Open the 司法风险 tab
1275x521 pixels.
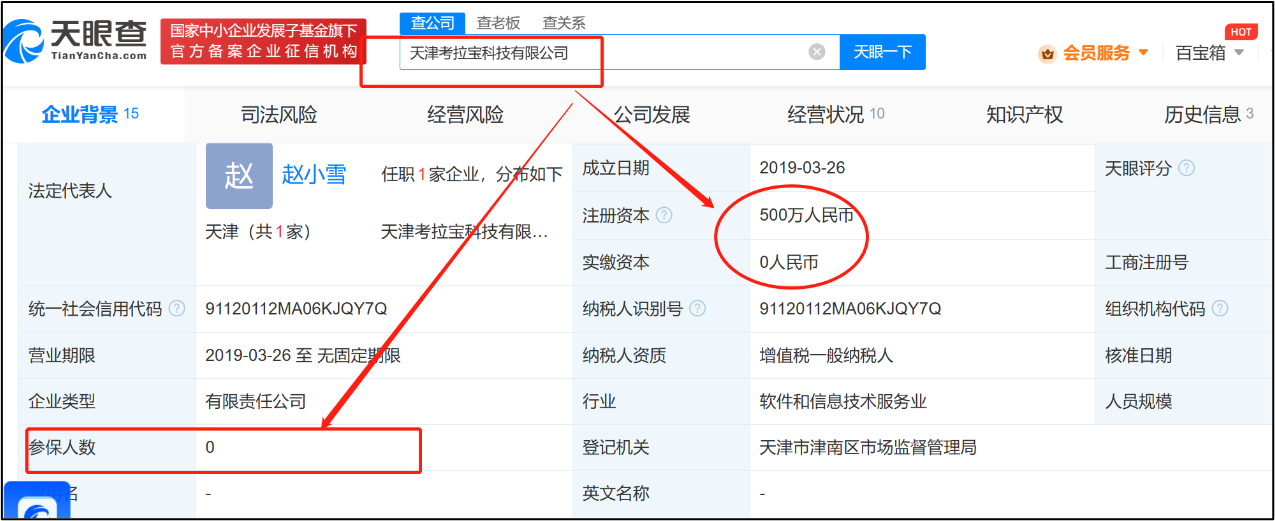click(x=279, y=115)
